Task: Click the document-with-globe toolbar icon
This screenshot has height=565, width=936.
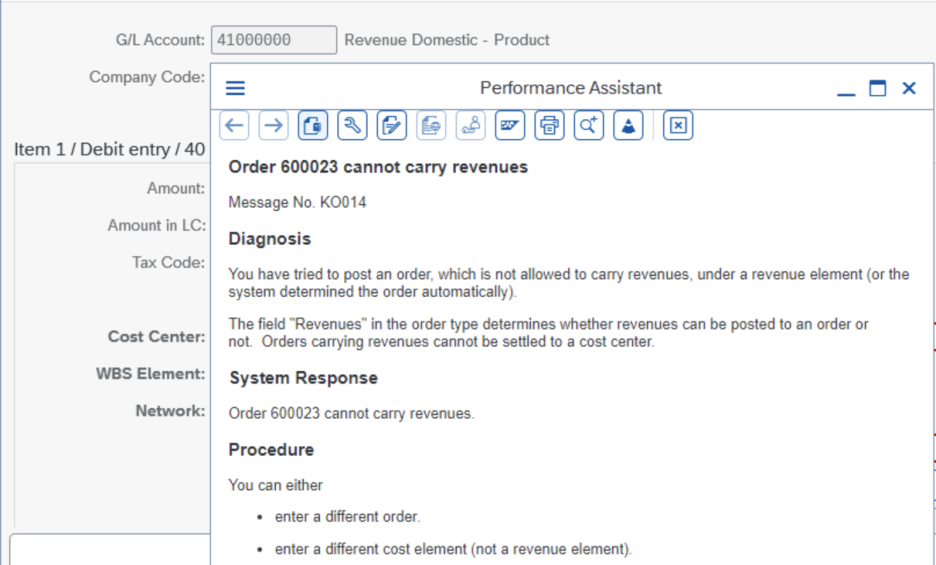Action: click(431, 125)
